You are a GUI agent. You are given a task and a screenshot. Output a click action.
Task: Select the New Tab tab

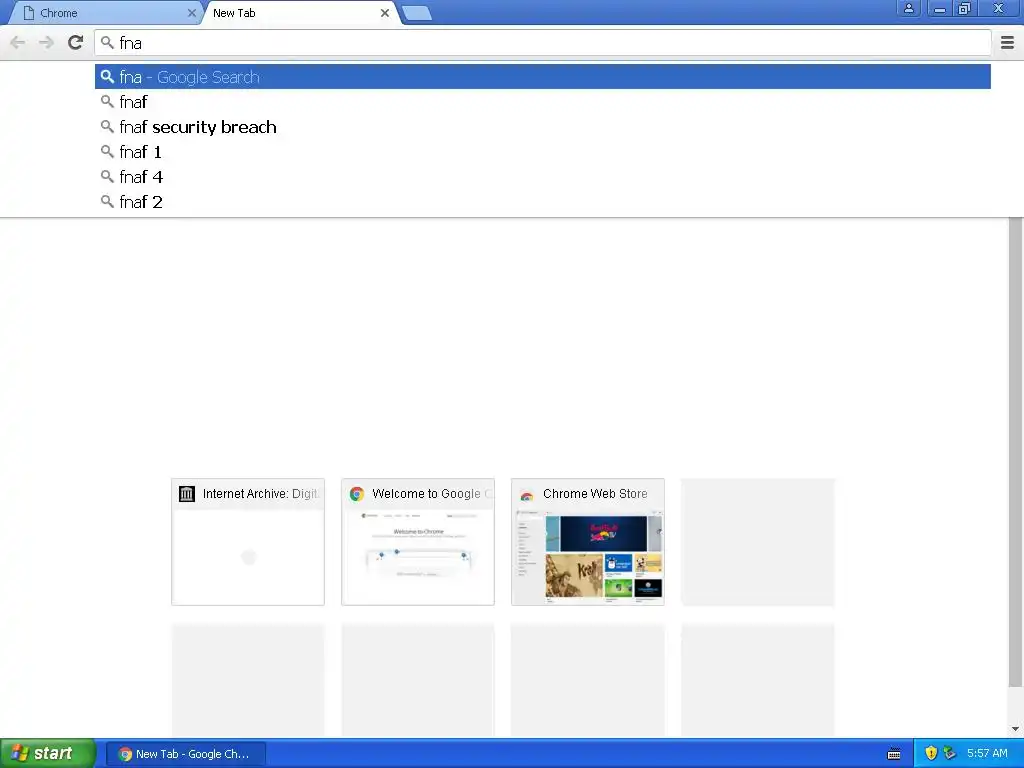pyautogui.click(x=300, y=13)
